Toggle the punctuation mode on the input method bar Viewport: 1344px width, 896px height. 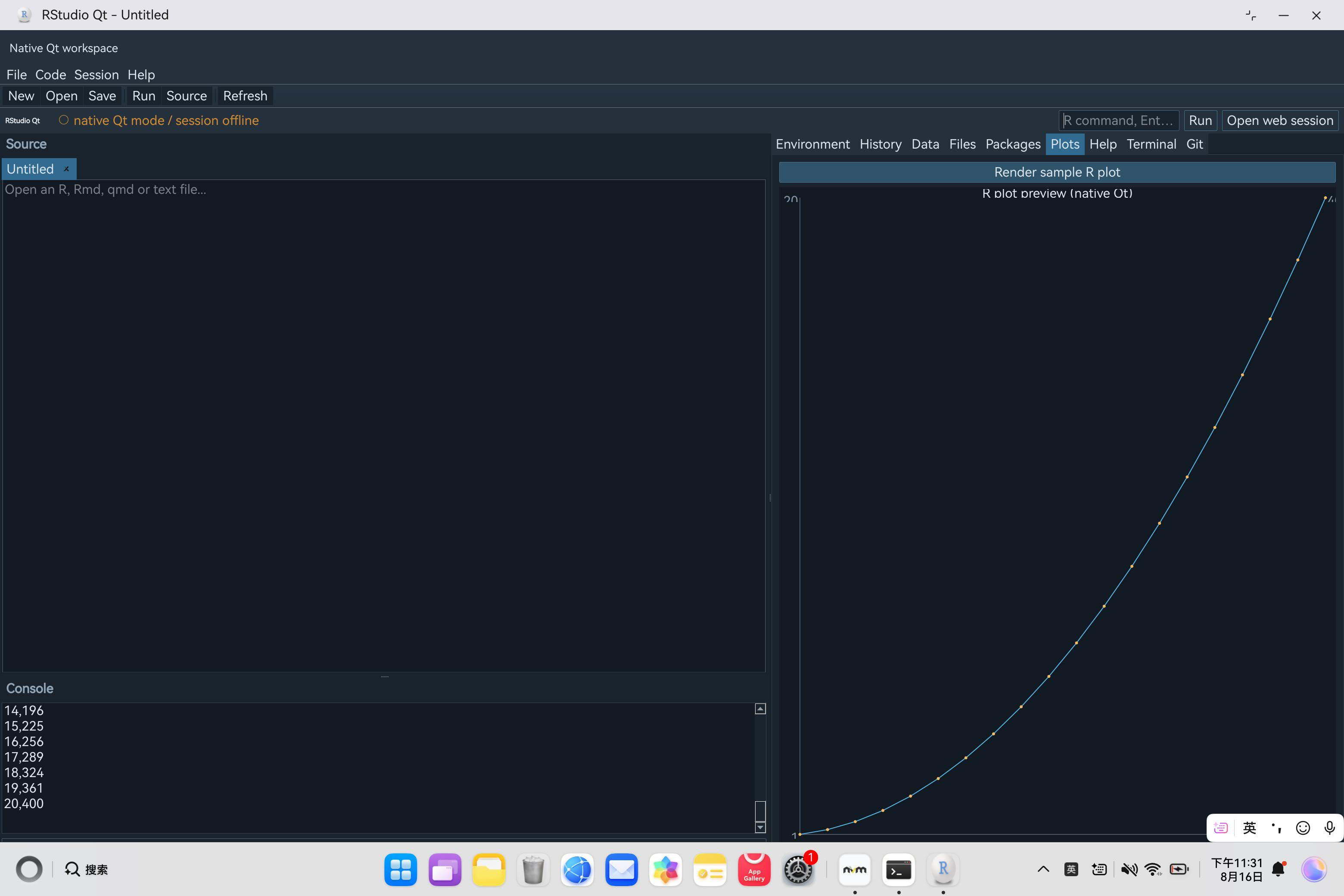(1276, 828)
